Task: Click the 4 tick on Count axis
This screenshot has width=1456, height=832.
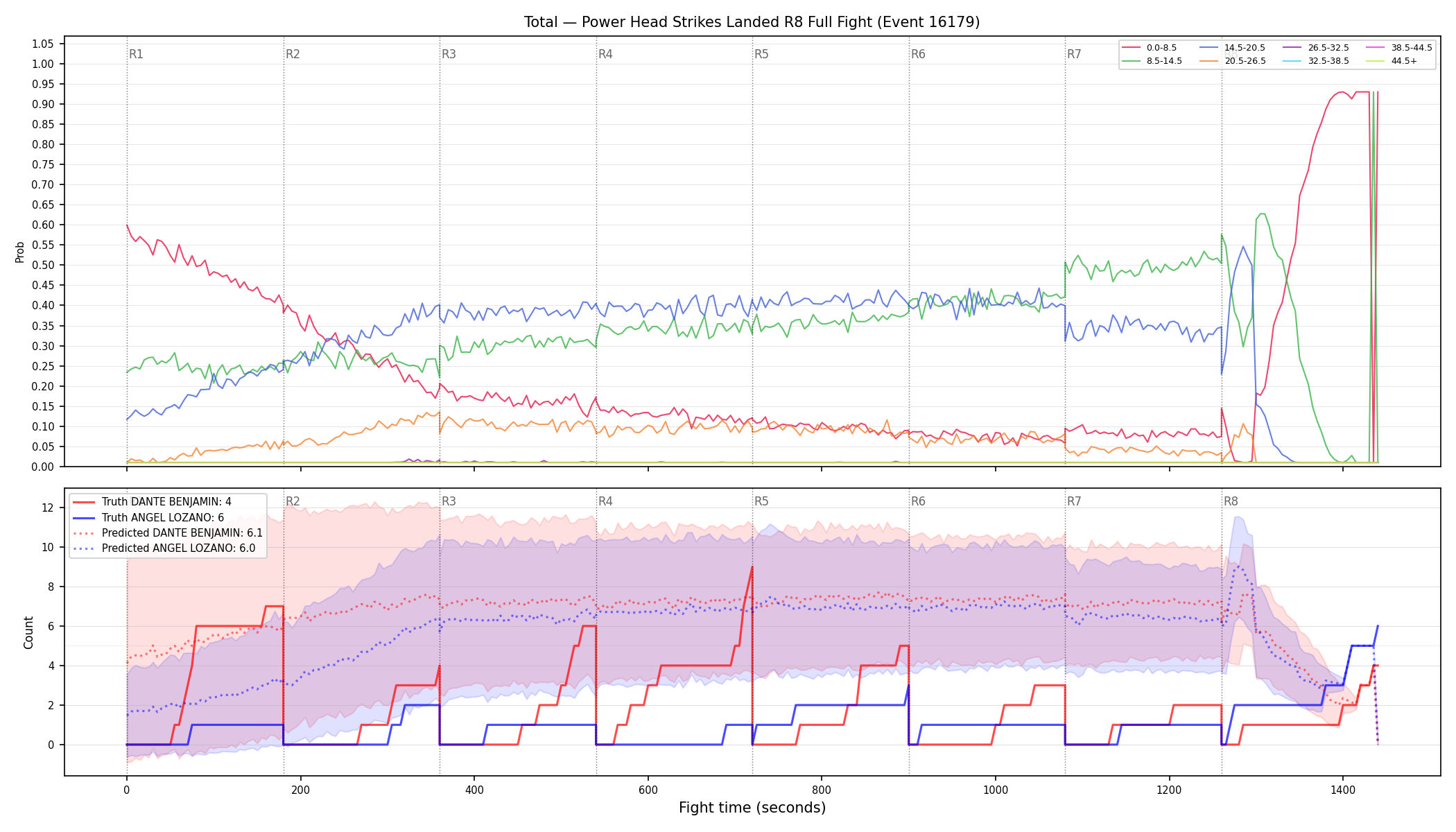Action: [x=51, y=666]
